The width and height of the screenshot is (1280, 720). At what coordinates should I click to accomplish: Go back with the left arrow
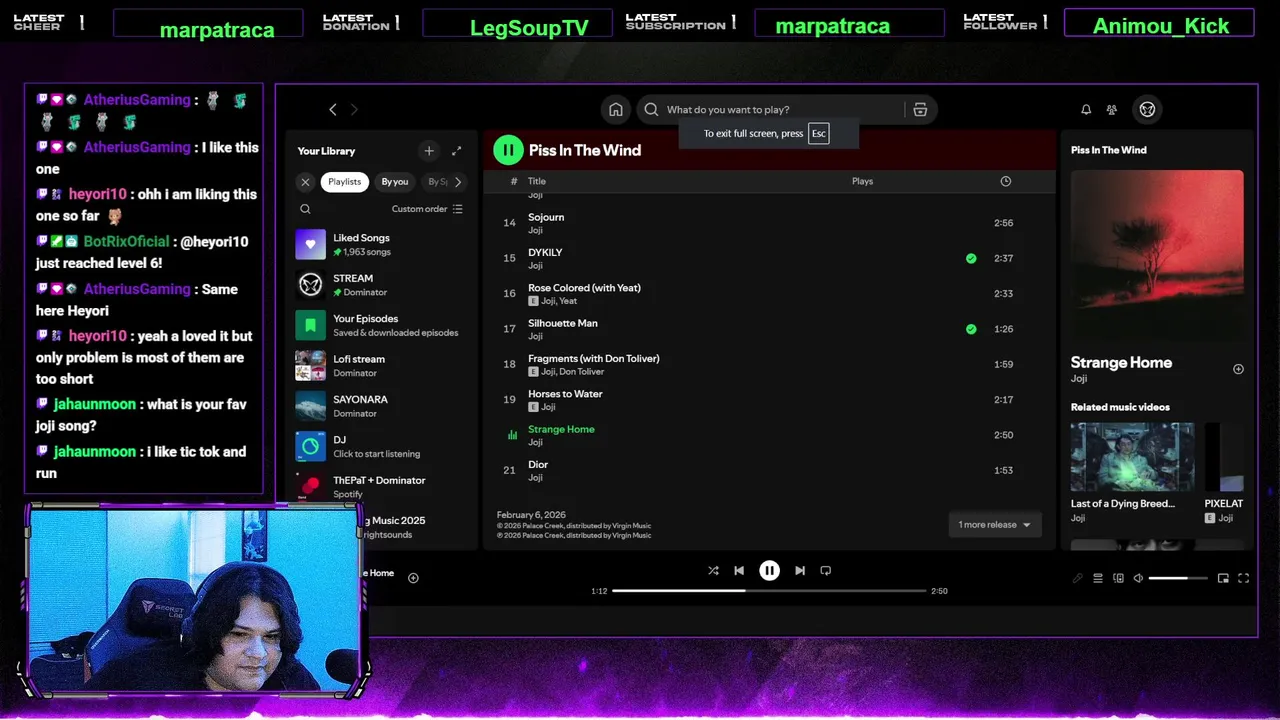[333, 110]
